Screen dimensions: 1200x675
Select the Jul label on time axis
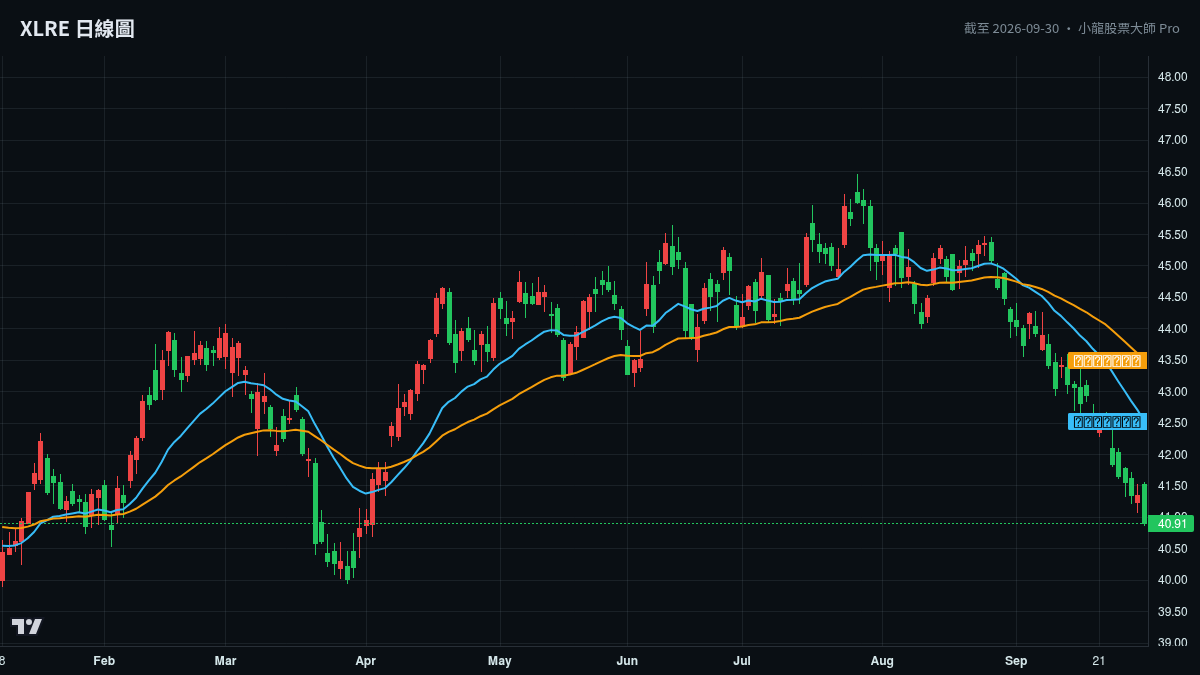742,661
